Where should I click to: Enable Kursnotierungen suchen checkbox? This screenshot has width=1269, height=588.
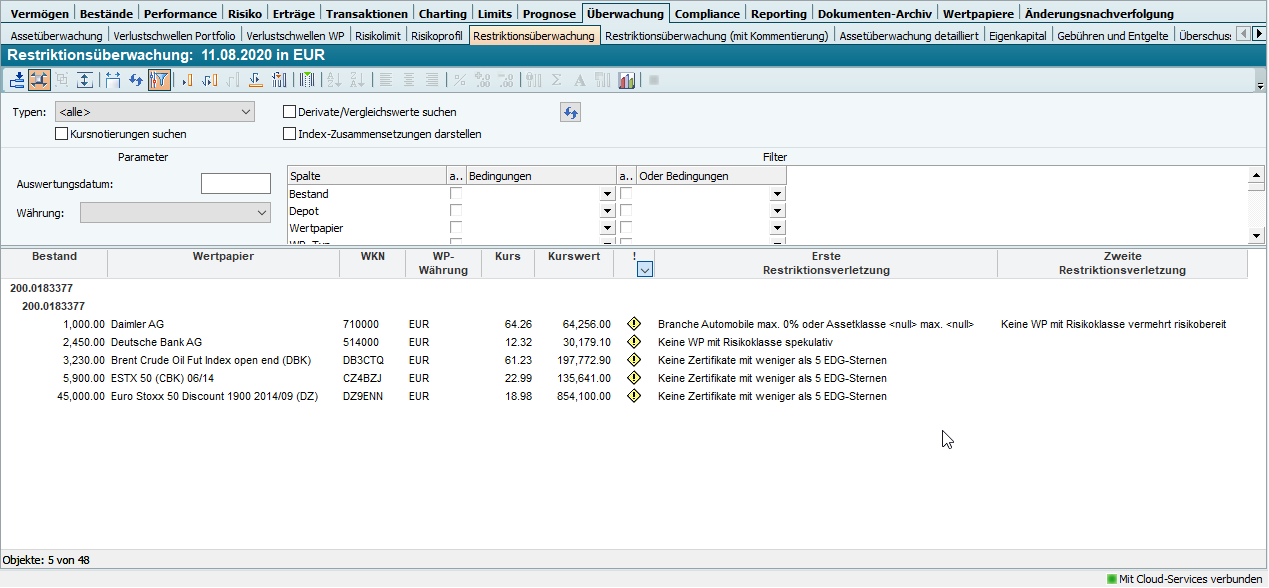pos(62,134)
